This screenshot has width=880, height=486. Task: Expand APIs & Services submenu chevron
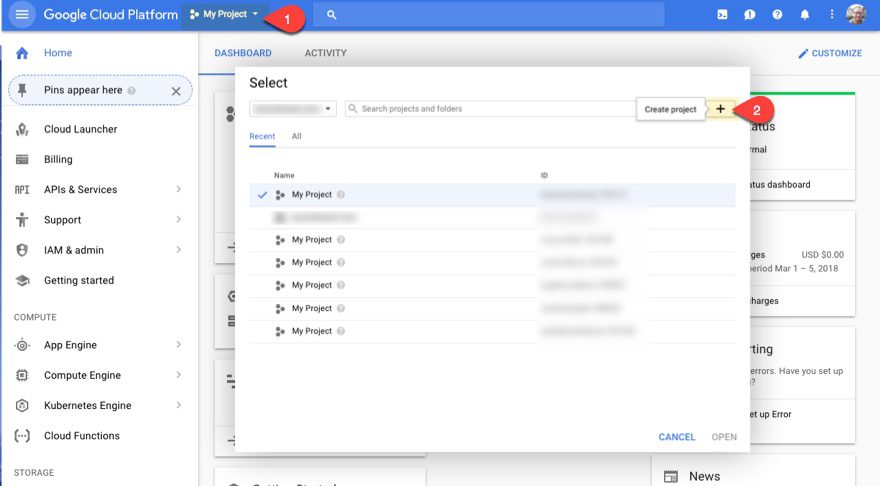178,189
